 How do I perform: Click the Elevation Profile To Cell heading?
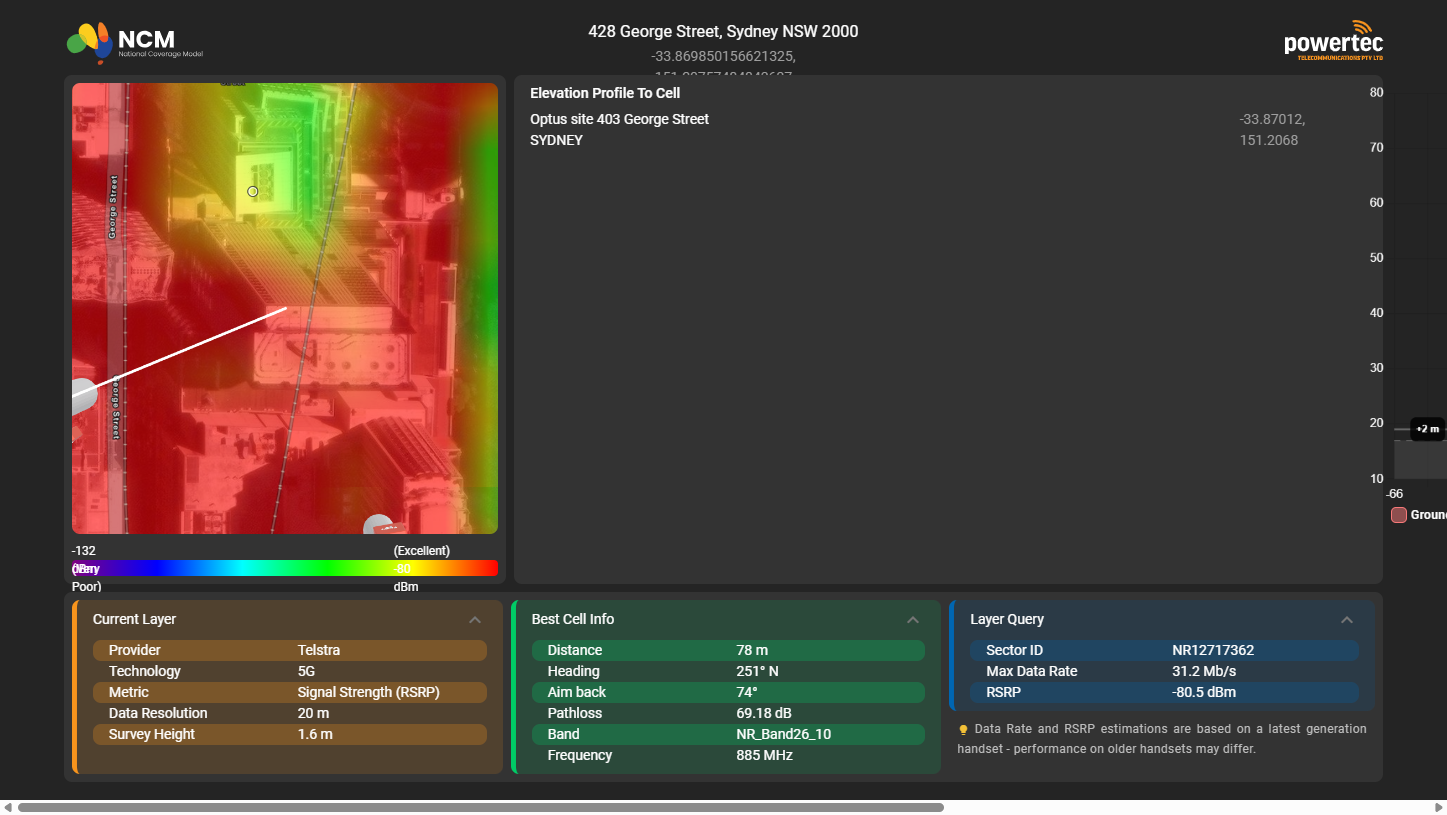click(605, 93)
